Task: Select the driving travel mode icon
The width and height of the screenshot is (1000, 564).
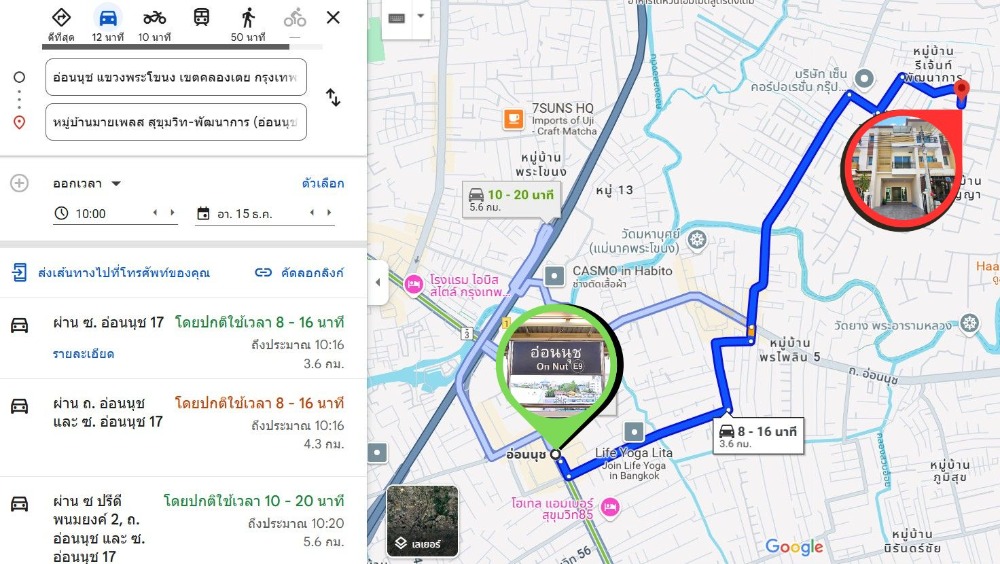Action: pos(108,18)
